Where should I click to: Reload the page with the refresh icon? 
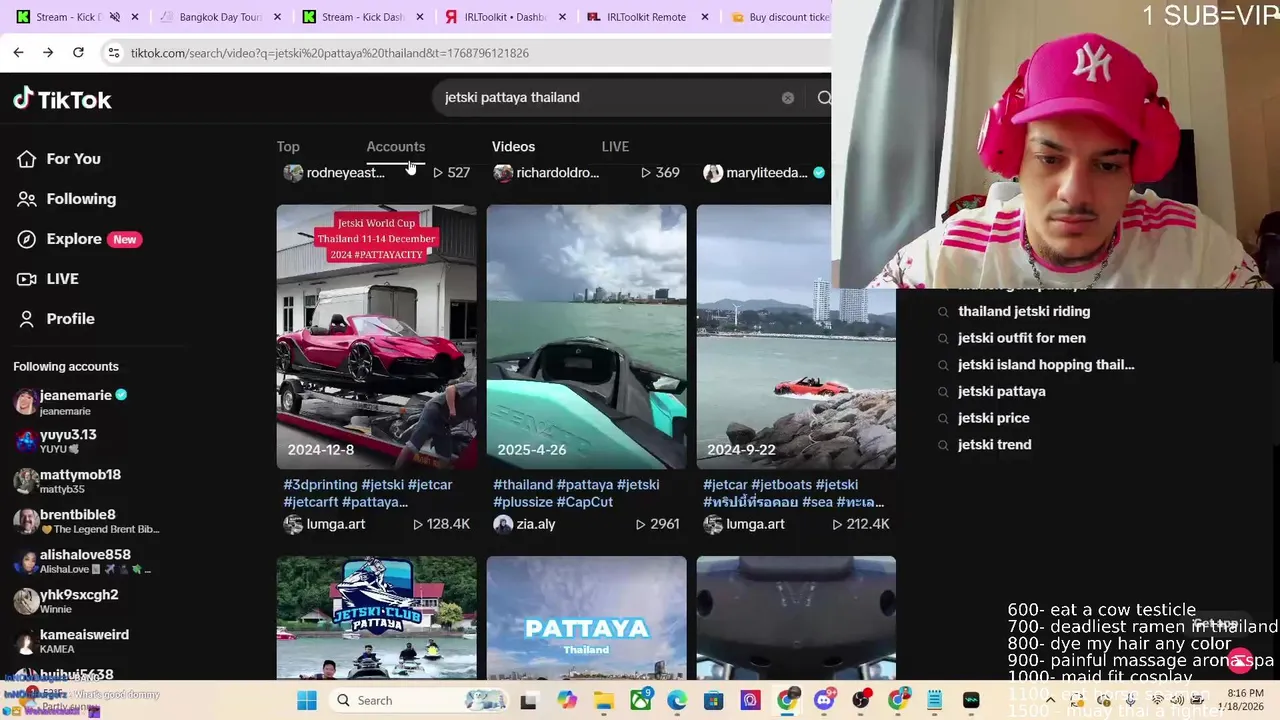point(78,52)
